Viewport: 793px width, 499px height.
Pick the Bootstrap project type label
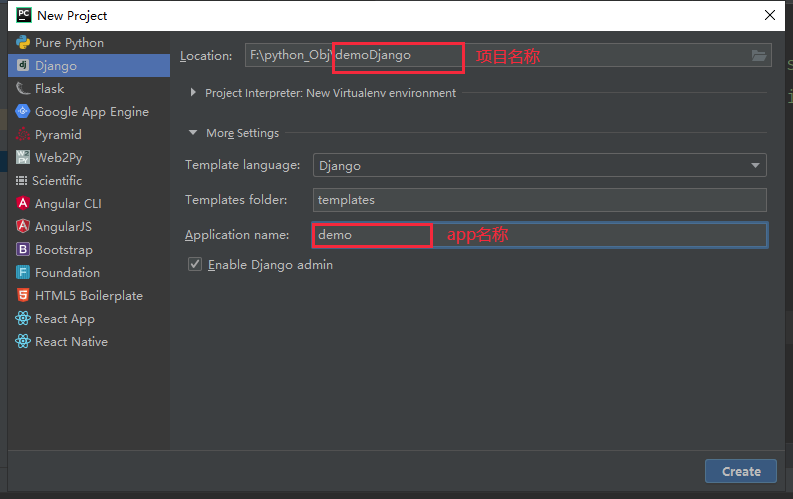[x=64, y=249]
